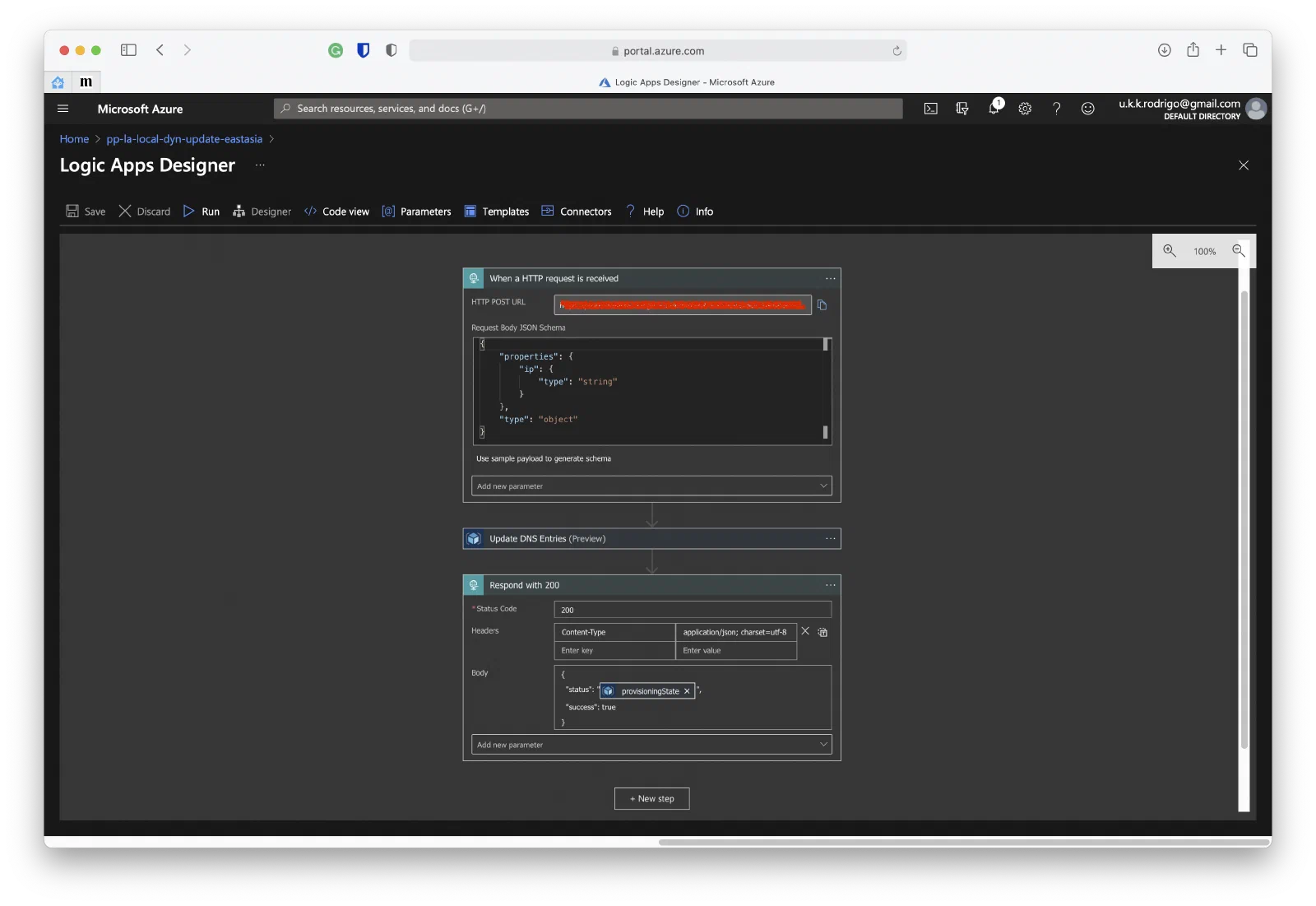Screen dimensions: 1316x906
Task: Collapse the Respond with 200 card
Action: coord(651,585)
